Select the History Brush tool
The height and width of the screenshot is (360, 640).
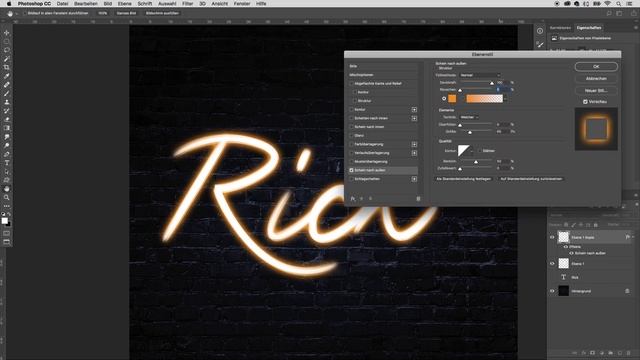(7, 111)
